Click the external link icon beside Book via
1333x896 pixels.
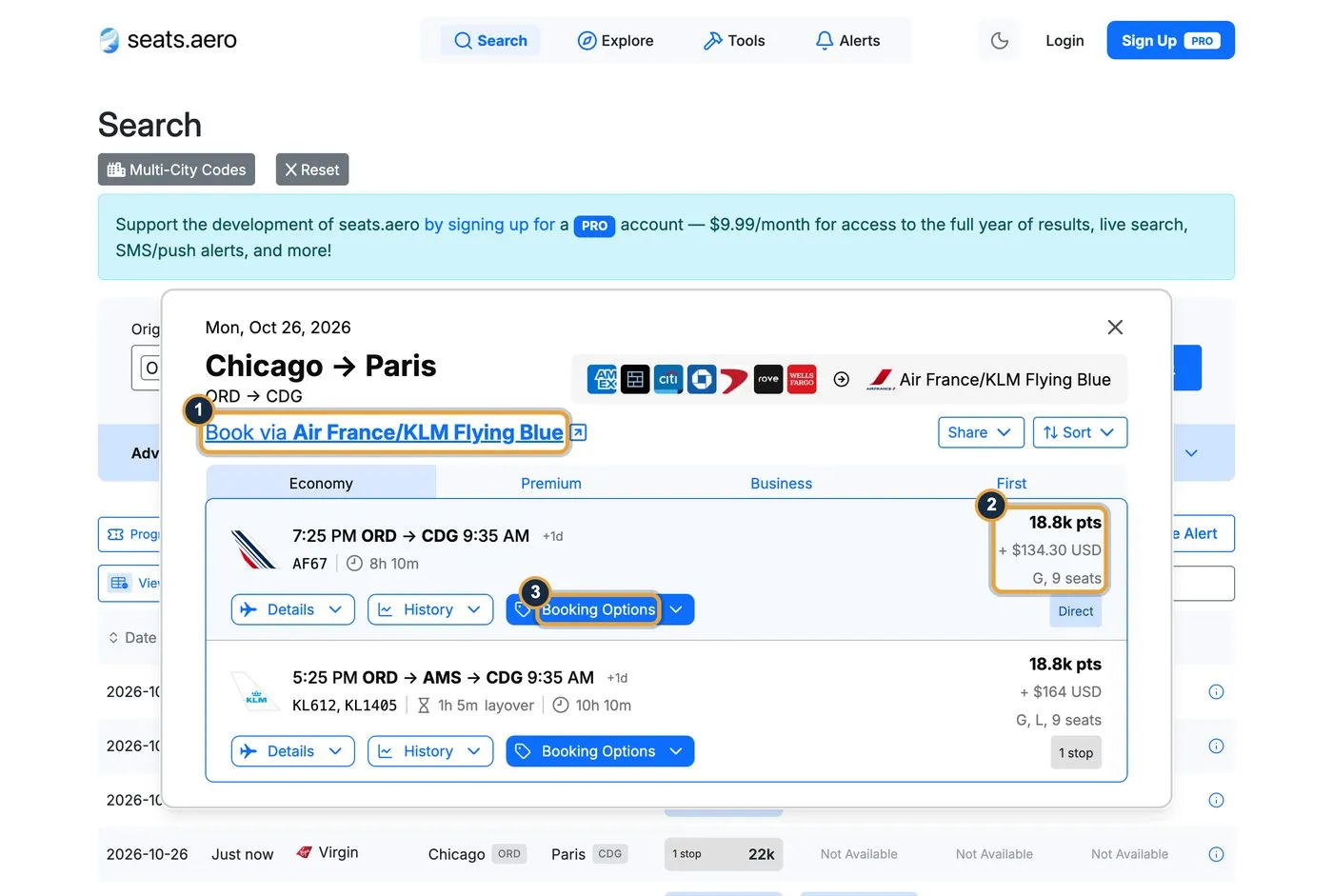click(x=579, y=433)
